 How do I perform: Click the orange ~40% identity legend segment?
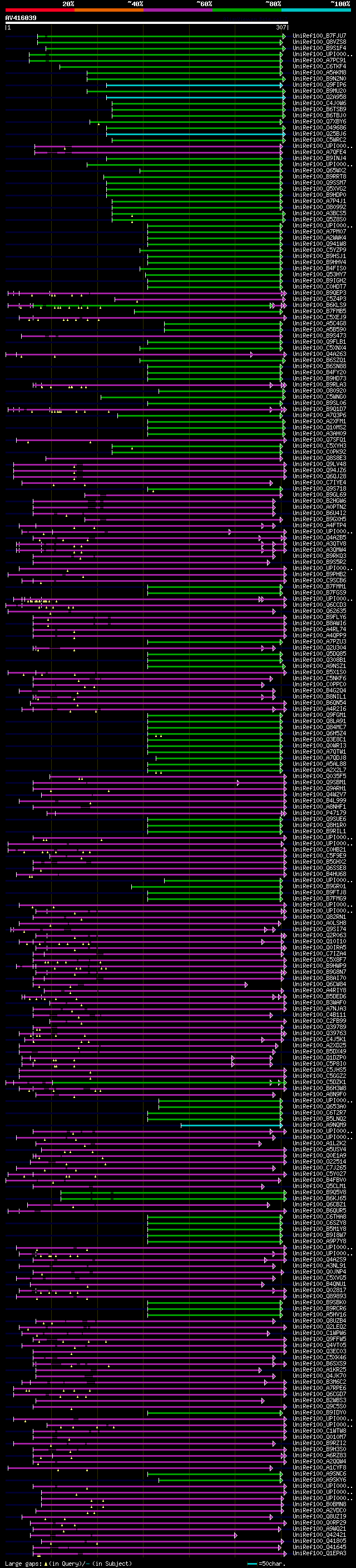coord(109,10)
